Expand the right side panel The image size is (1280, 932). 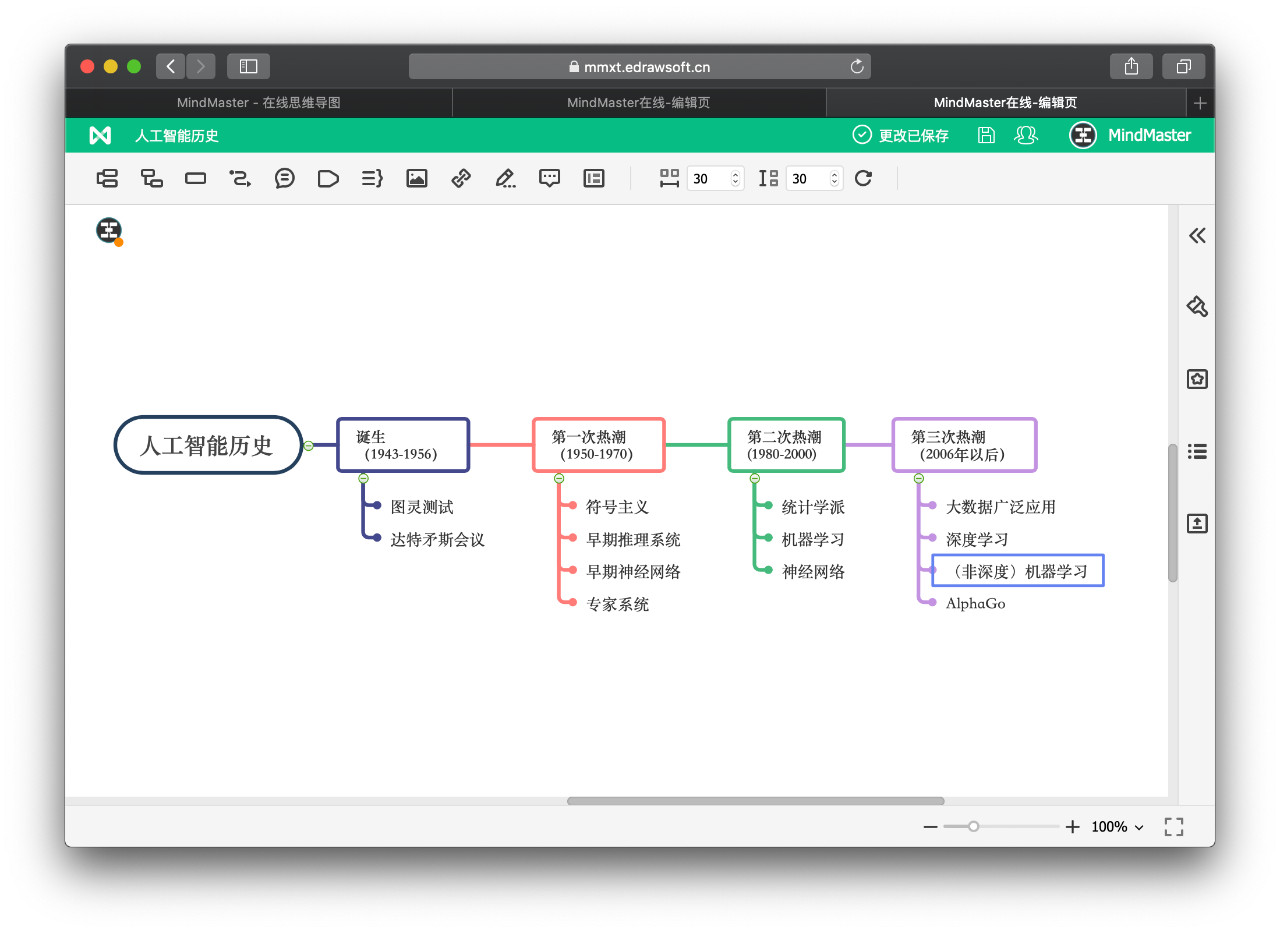click(1197, 236)
